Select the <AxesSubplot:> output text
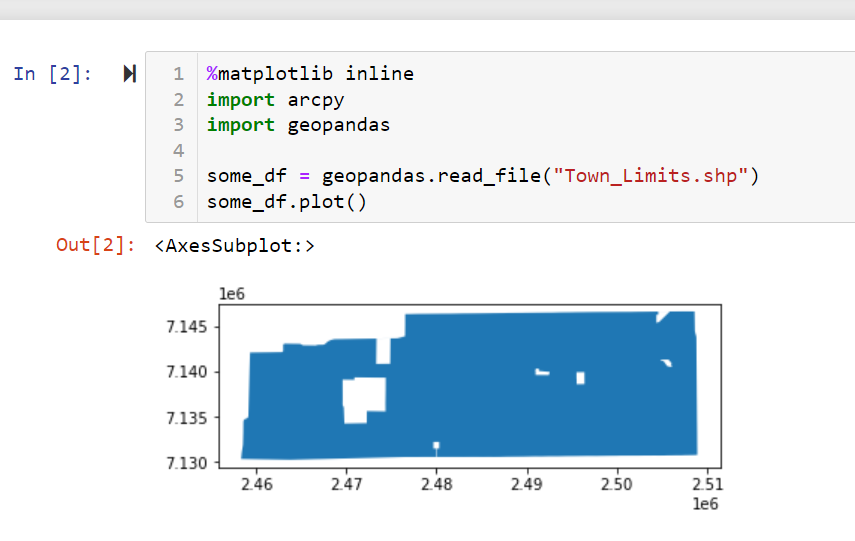This screenshot has width=855, height=541. [x=235, y=245]
